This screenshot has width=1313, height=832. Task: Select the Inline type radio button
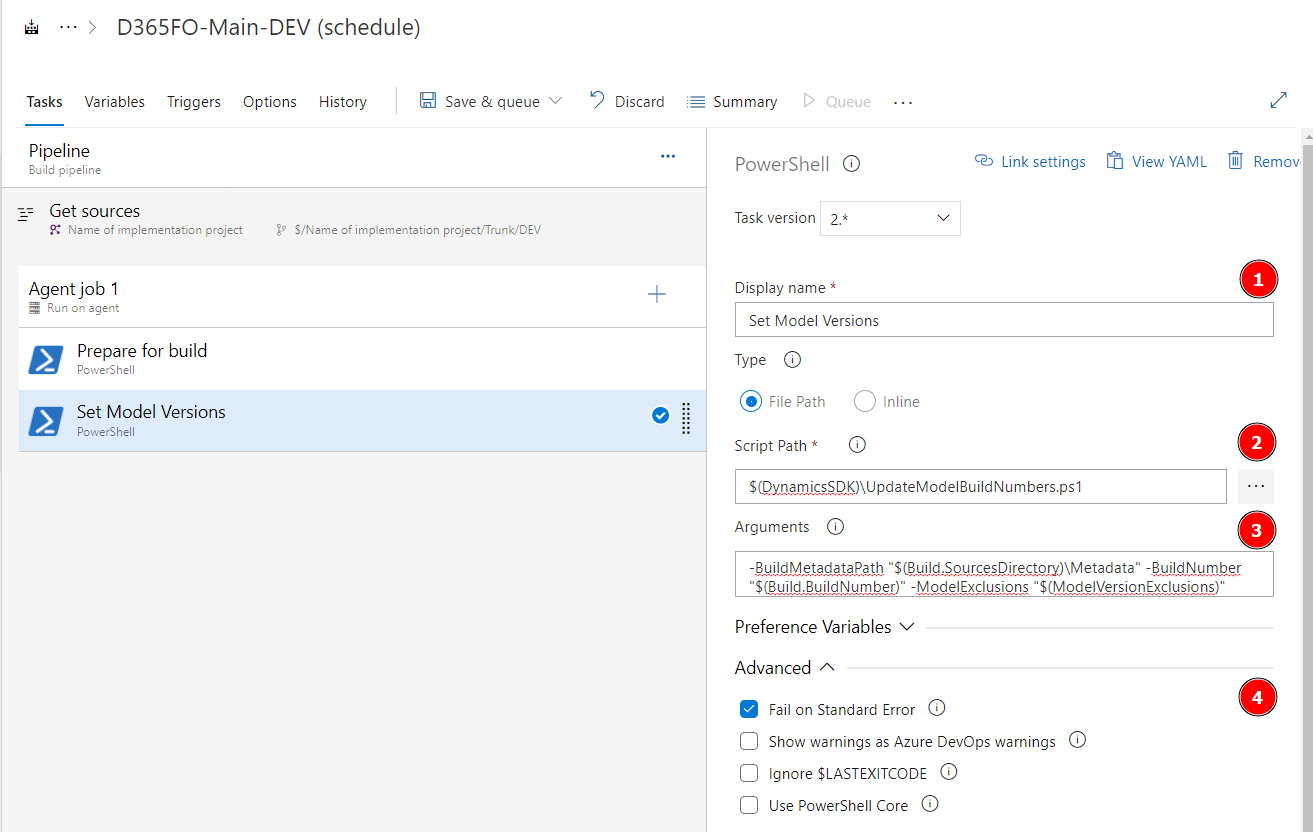coord(865,401)
